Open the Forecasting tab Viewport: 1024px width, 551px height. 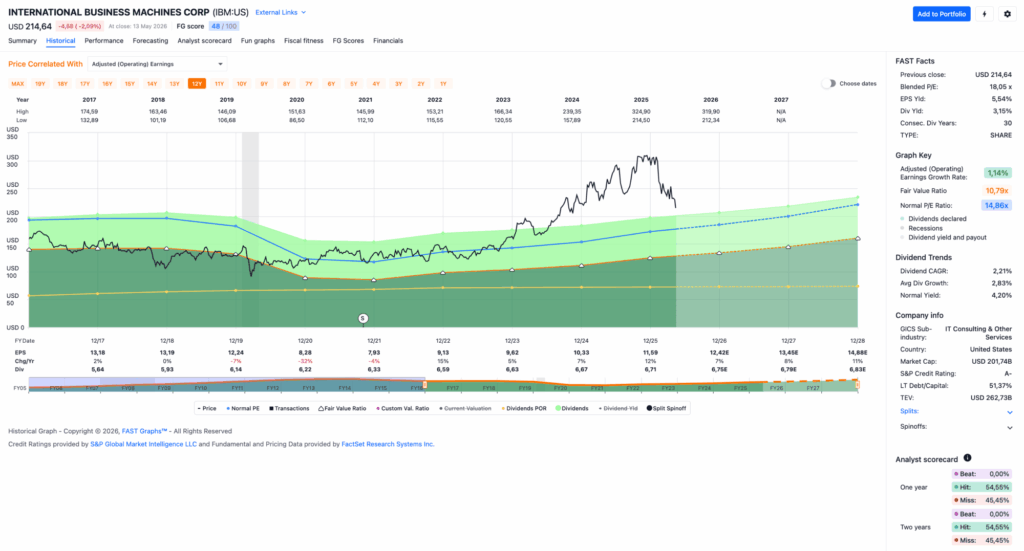point(150,40)
